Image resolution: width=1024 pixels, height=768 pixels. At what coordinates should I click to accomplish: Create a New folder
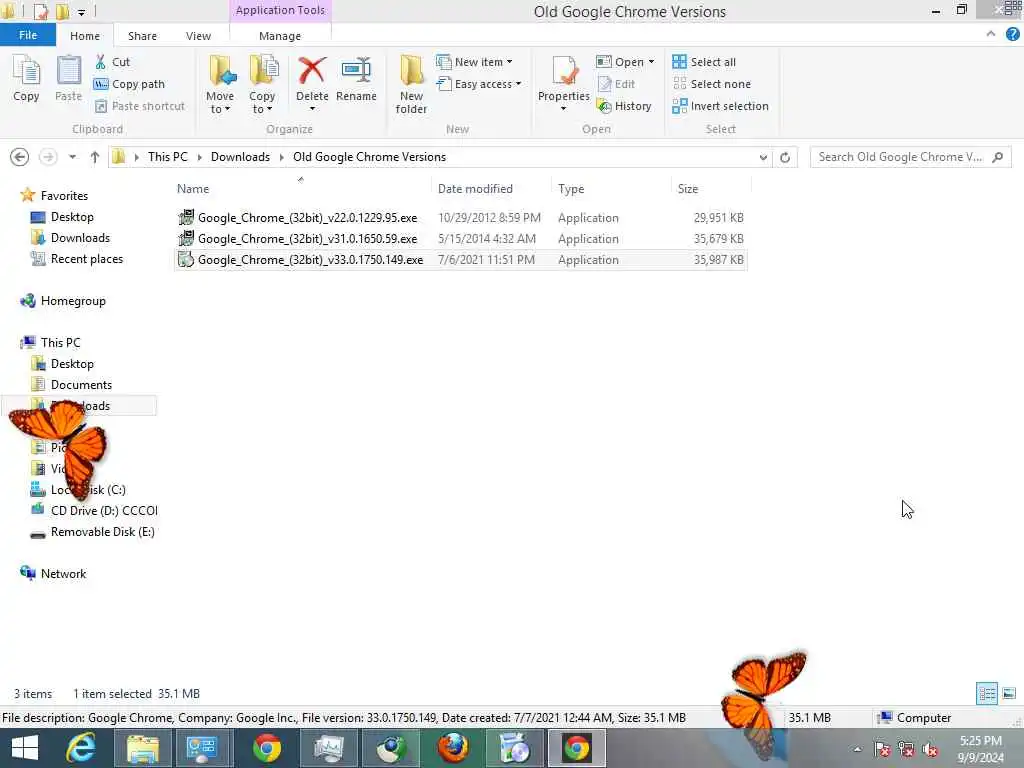(x=411, y=85)
